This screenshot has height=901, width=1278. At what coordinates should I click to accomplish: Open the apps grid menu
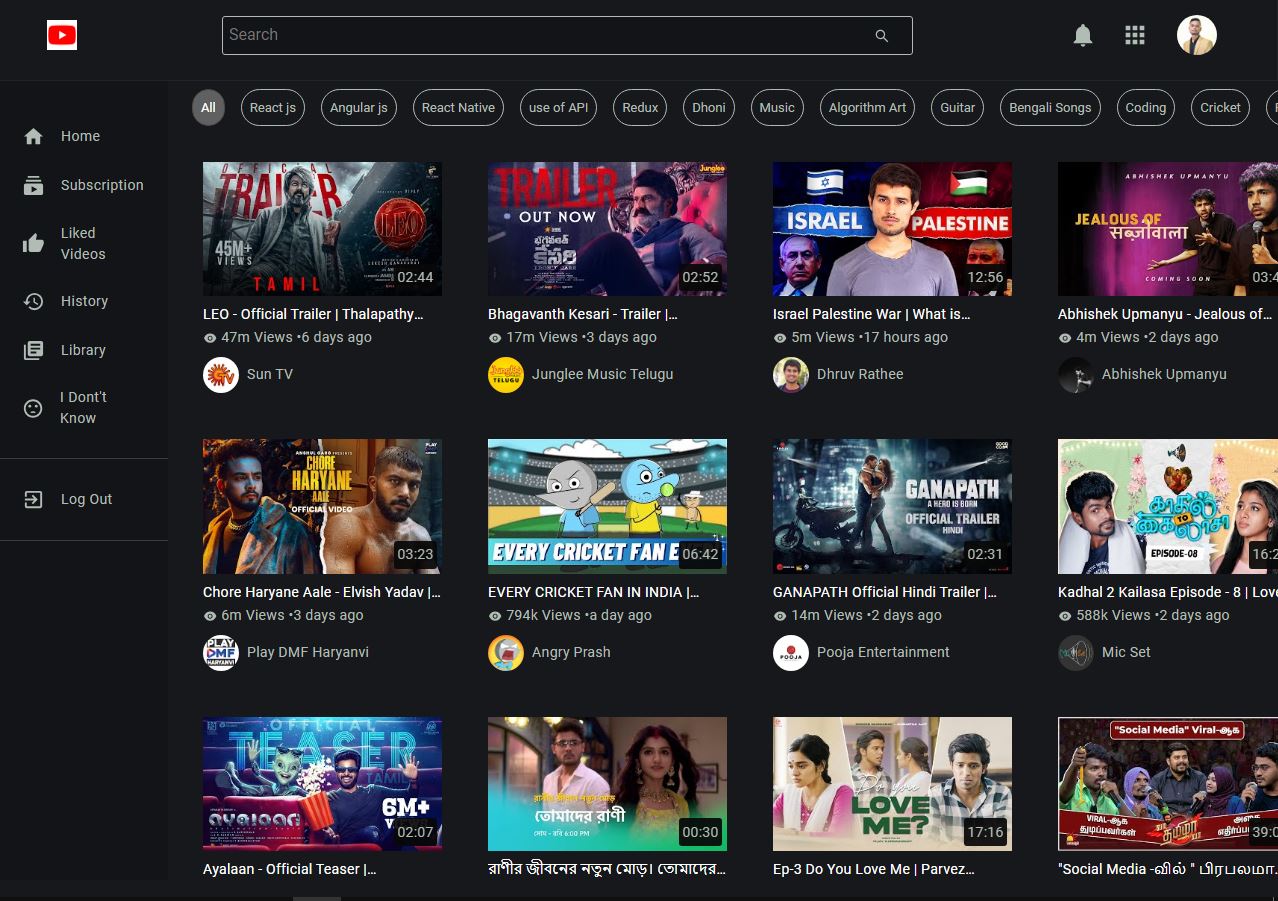(1134, 36)
